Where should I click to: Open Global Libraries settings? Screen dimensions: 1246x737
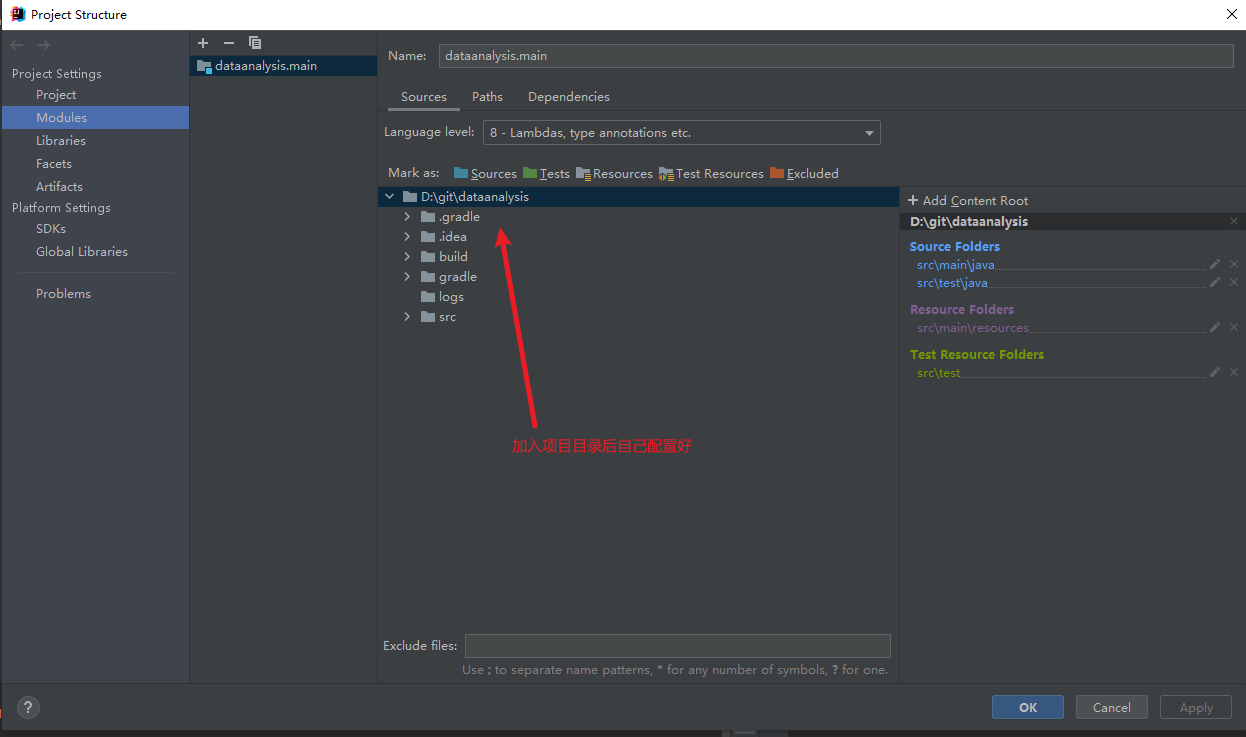click(82, 252)
